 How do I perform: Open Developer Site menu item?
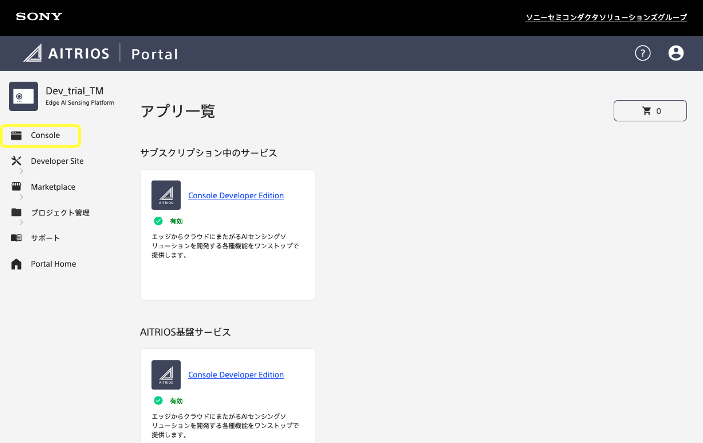[57, 161]
